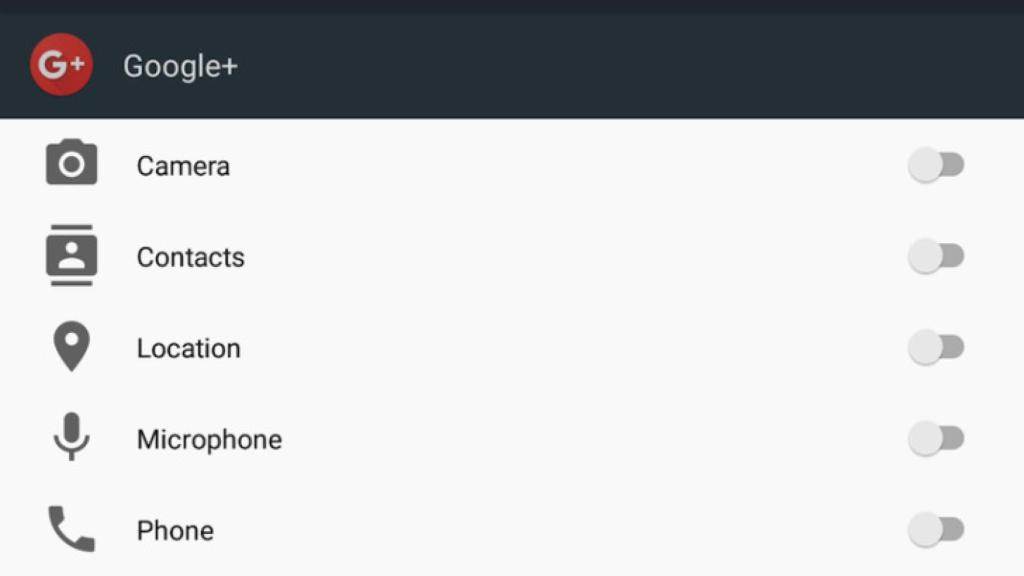Turn on the Contacts permission switch
Screen dimensions: 1024x576
(937, 256)
